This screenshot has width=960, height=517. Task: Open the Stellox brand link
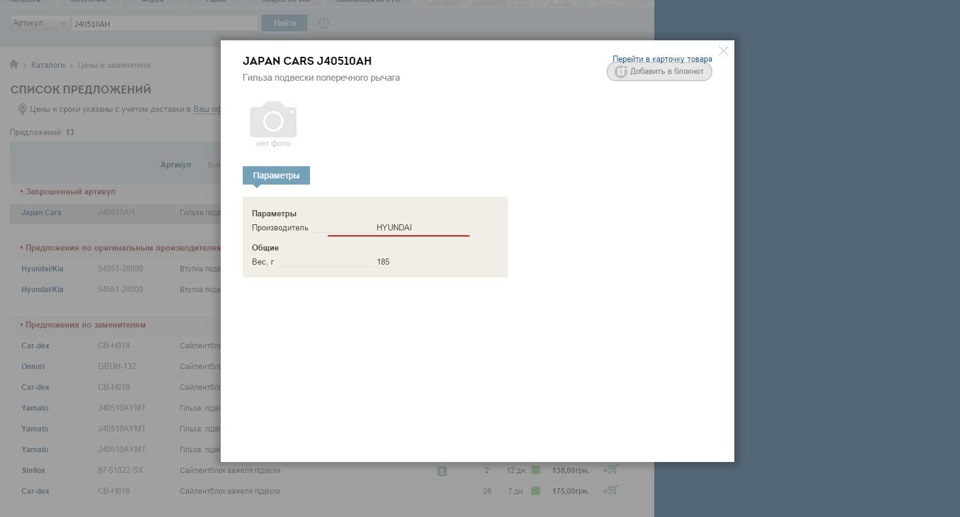click(x=33, y=470)
